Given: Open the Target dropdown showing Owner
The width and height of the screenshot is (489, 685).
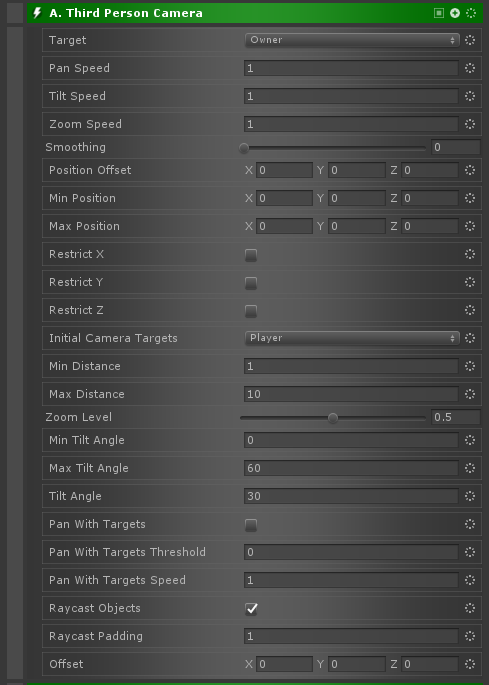Looking at the screenshot, I should 352,40.
